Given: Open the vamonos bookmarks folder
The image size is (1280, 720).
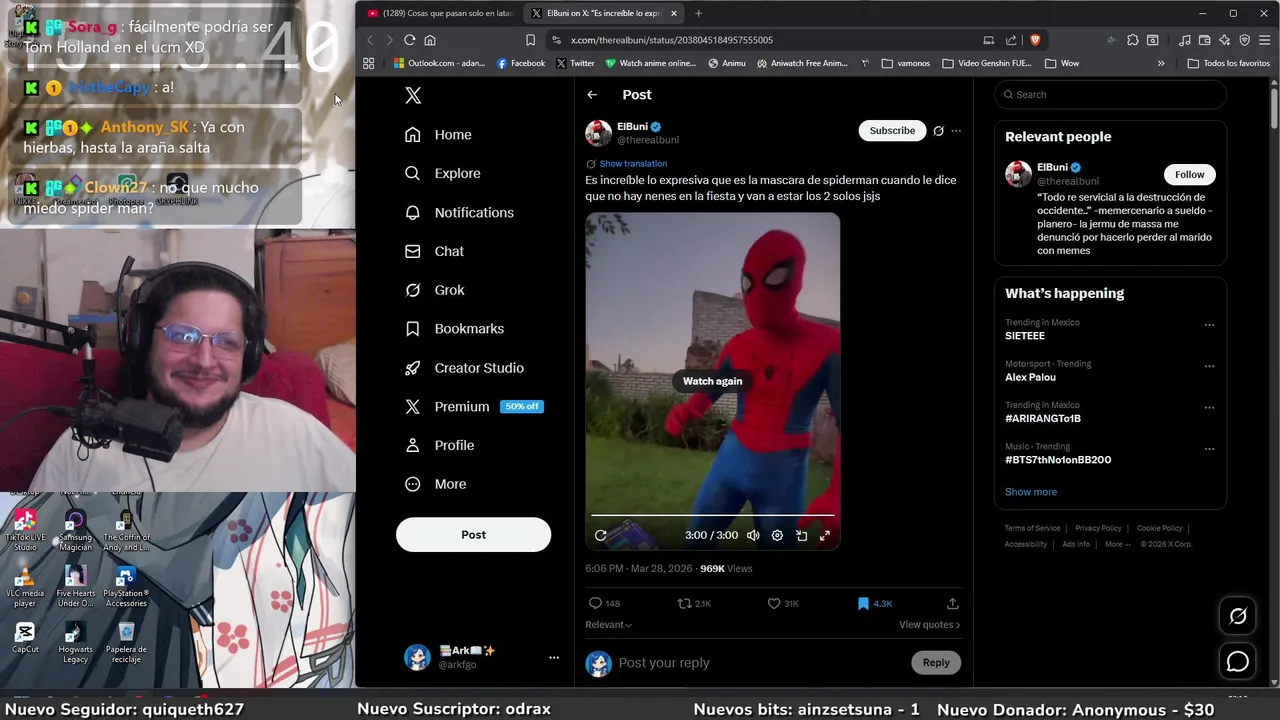Looking at the screenshot, I should click(906, 63).
